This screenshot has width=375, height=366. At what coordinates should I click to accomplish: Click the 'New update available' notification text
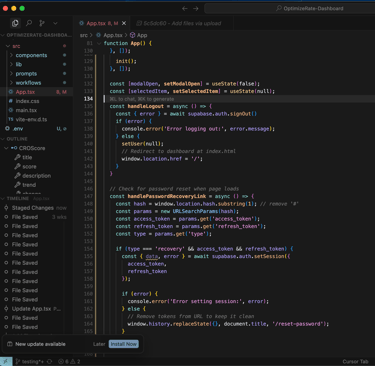(x=40, y=344)
